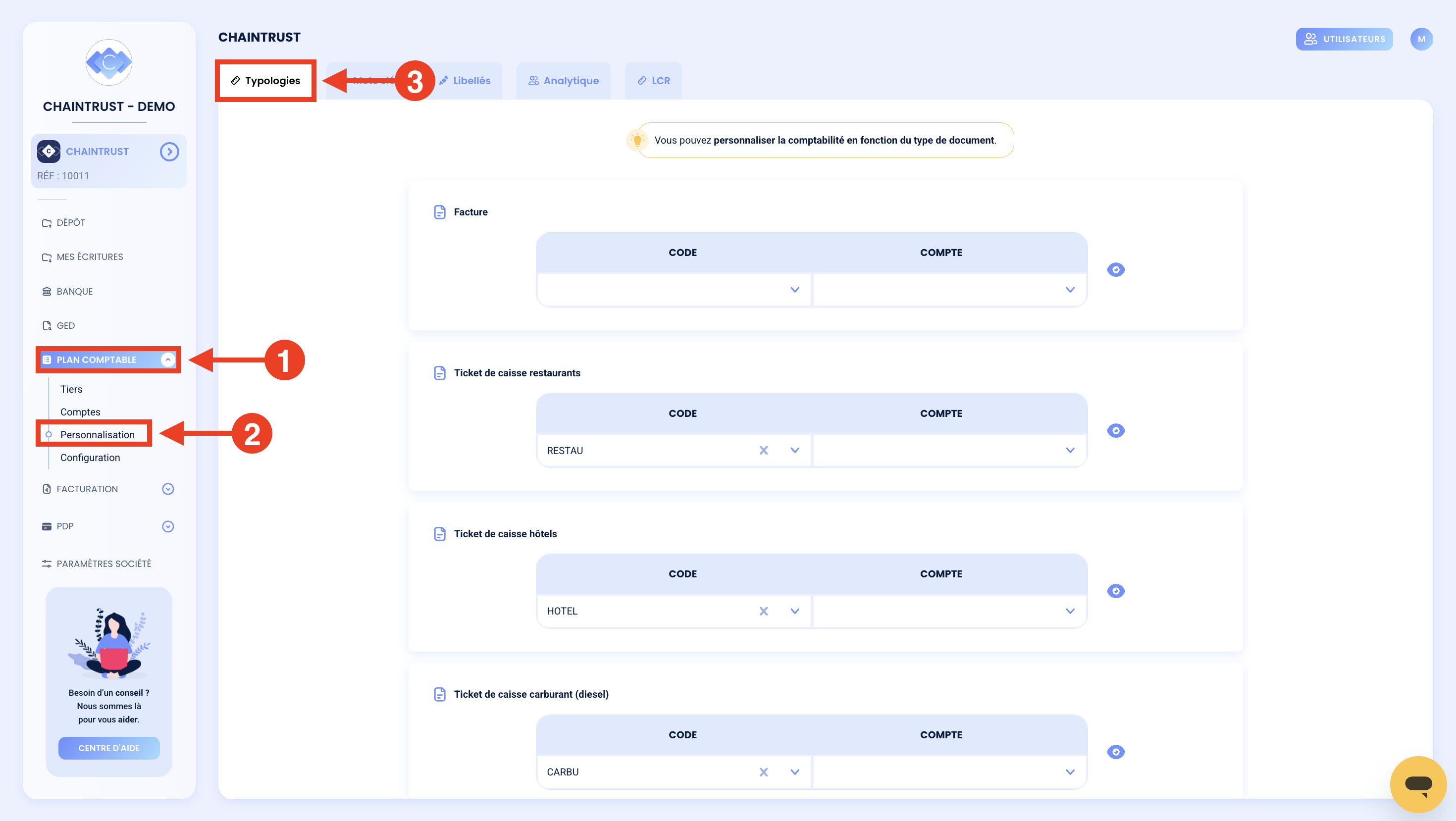Viewport: 1456px width, 821px height.
Task: Click the PDP card icon
Action: pos(47,526)
